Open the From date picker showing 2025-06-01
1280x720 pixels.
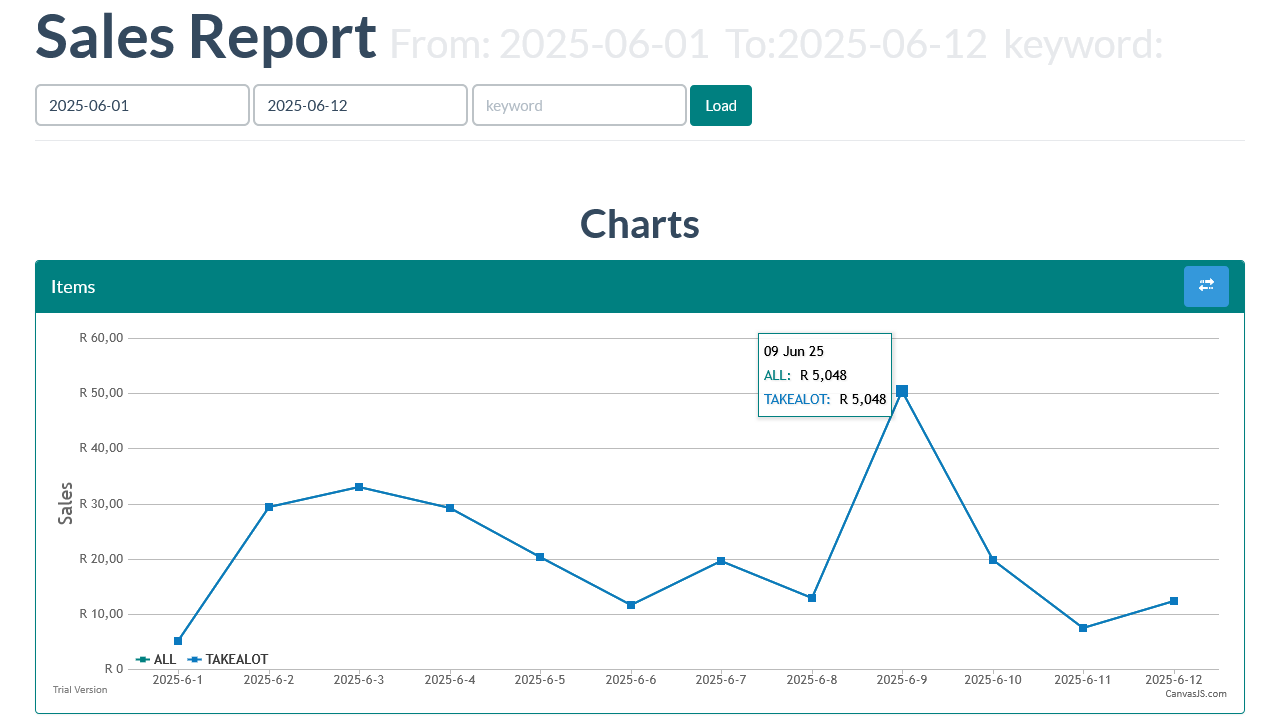142,105
